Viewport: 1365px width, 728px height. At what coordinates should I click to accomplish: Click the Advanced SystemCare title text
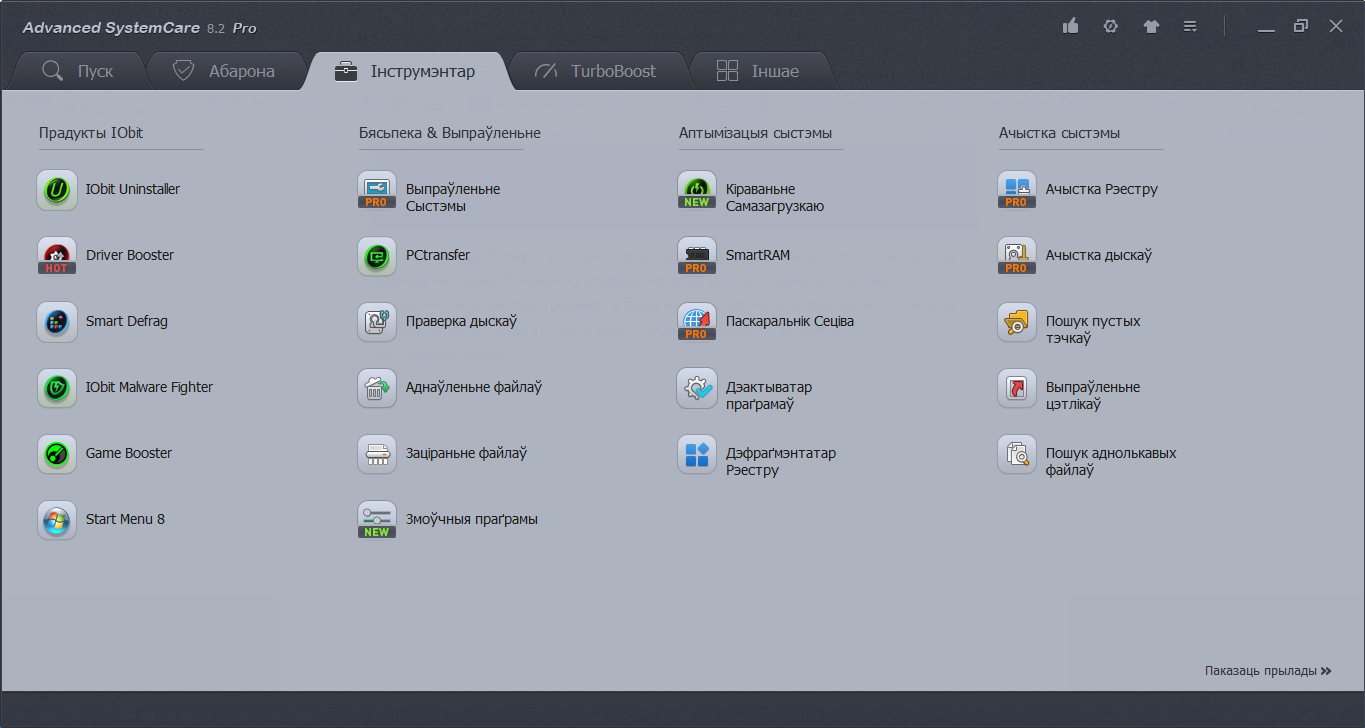pyautogui.click(x=110, y=28)
